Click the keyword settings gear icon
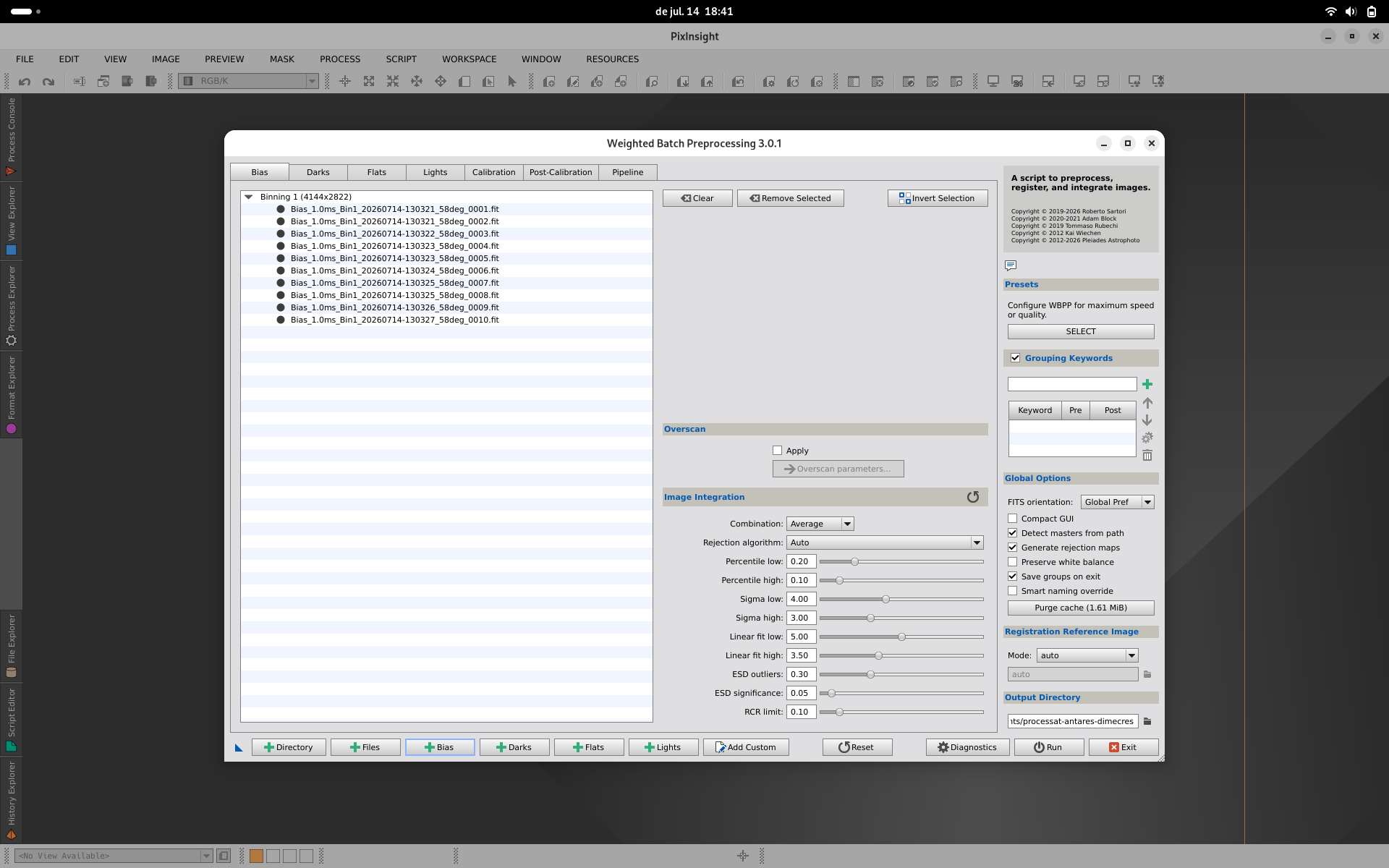 pyautogui.click(x=1147, y=438)
